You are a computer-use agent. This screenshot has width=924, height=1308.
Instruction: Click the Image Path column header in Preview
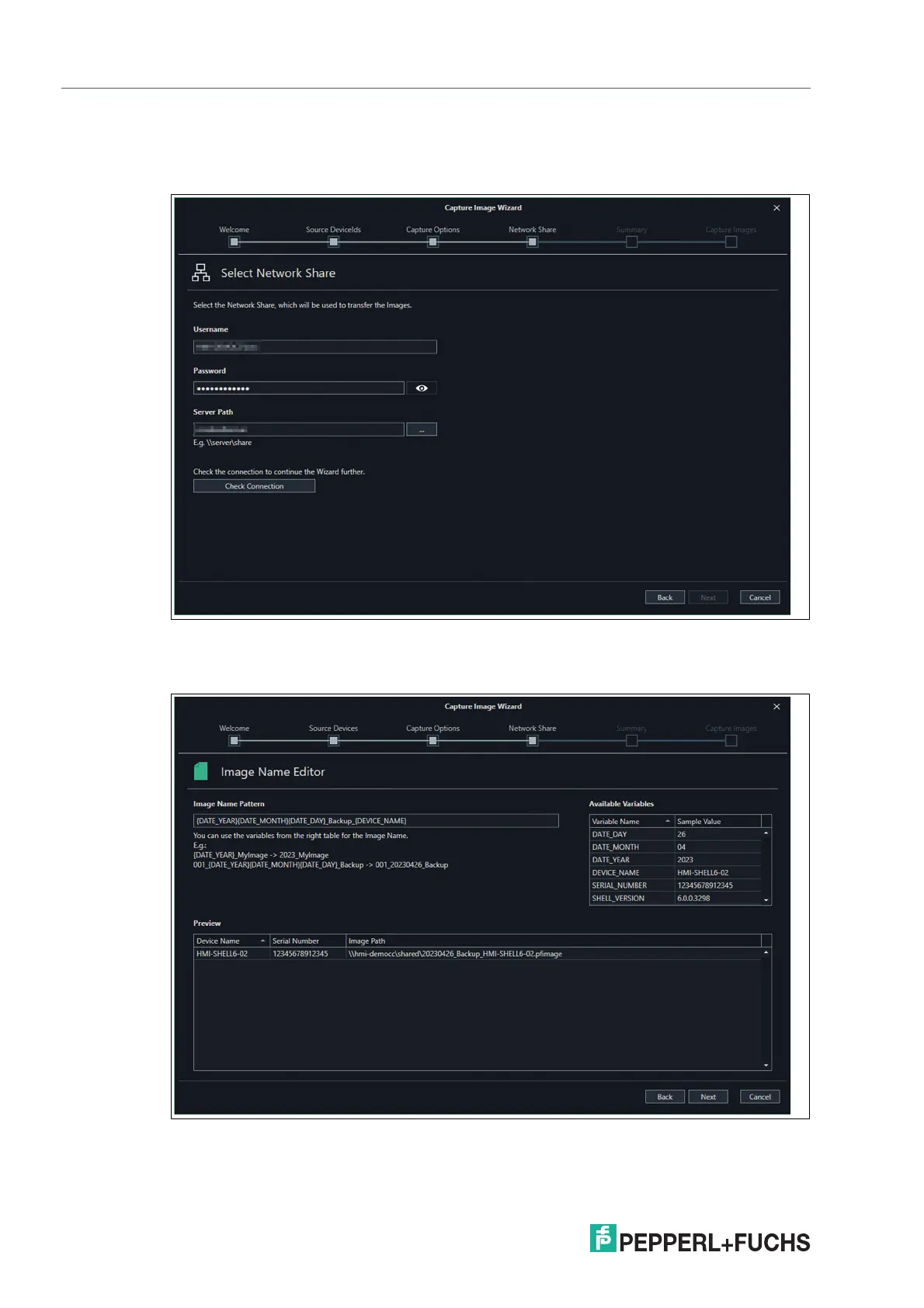click(x=554, y=941)
